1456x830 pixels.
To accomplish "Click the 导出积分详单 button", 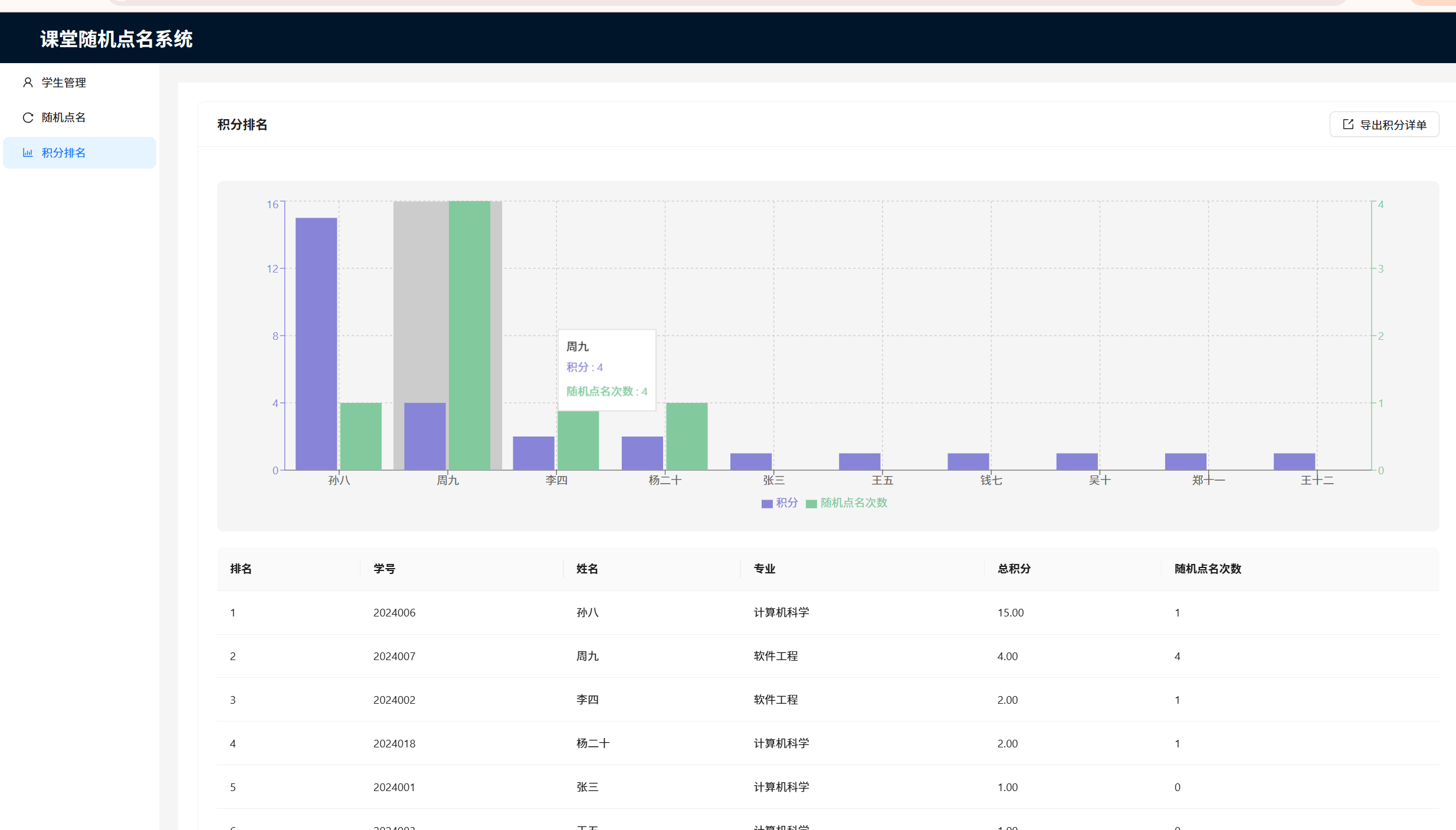I will [1384, 124].
